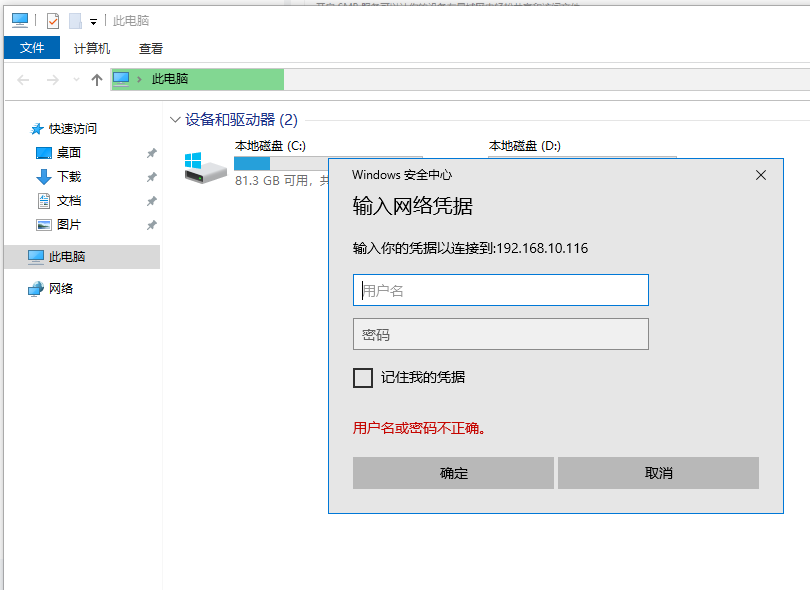Select 此电脑 in the navigation pane
Viewport: 810px width, 590px height.
click(x=82, y=257)
